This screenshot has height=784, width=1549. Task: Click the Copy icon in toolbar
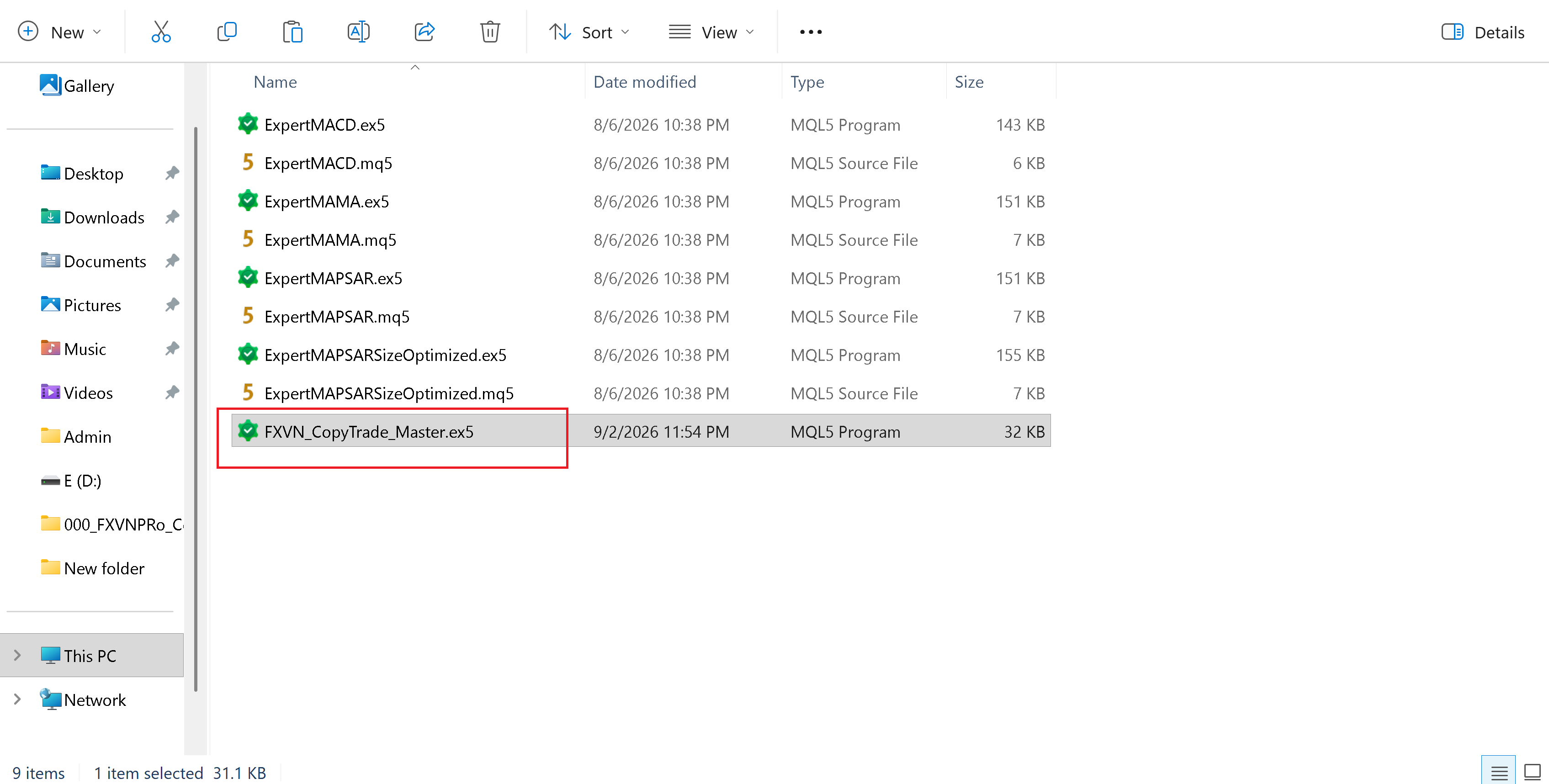(227, 32)
